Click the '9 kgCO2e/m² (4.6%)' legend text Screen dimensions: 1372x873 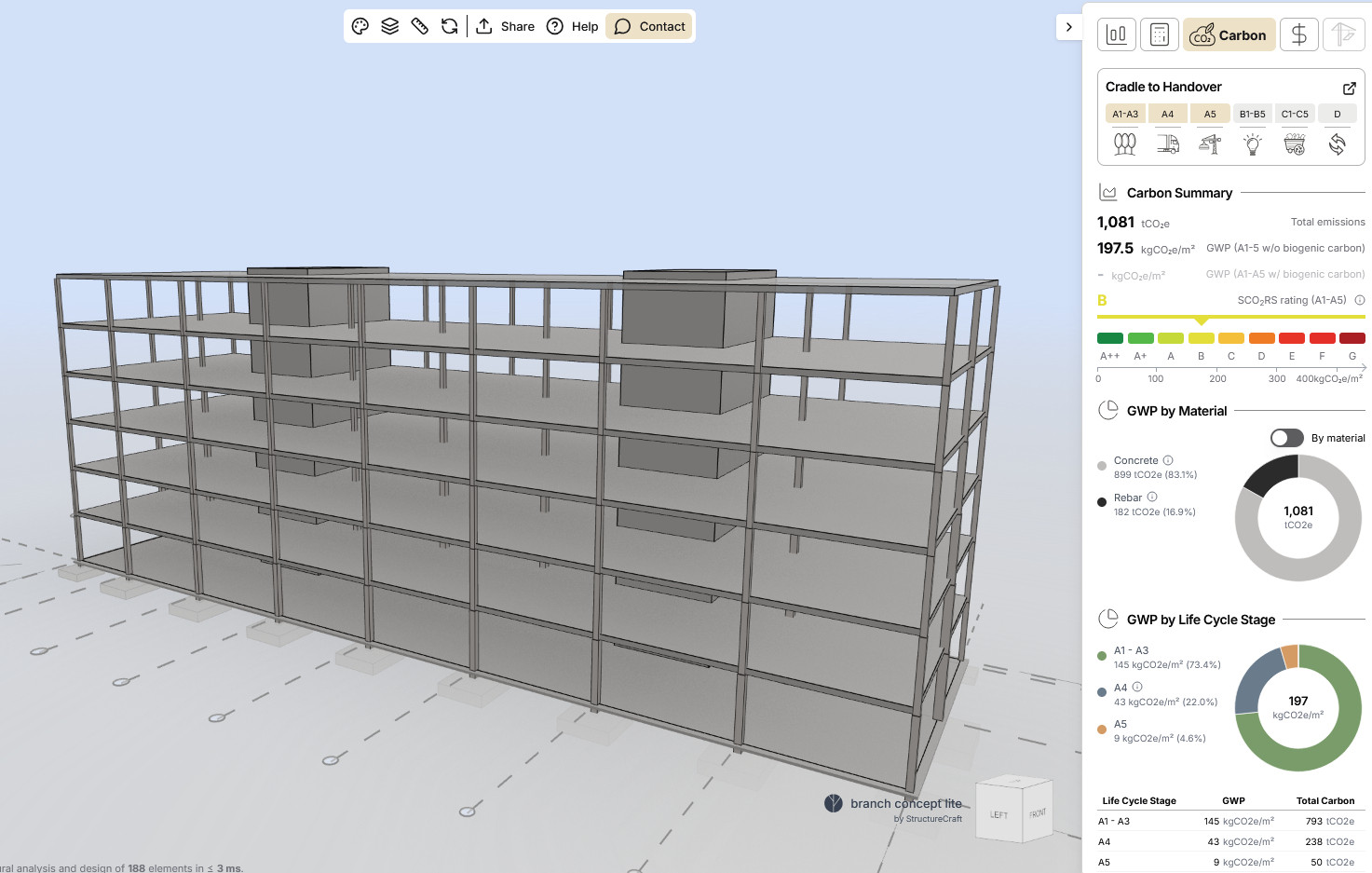(1160, 739)
